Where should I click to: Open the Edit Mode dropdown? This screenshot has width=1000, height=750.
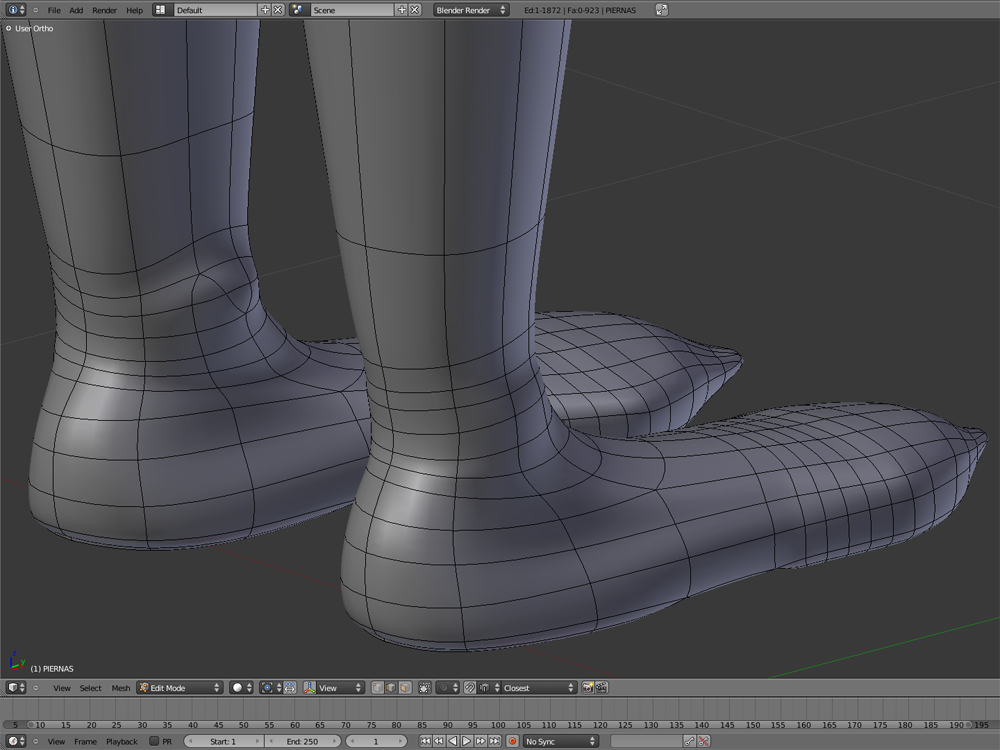click(180, 688)
